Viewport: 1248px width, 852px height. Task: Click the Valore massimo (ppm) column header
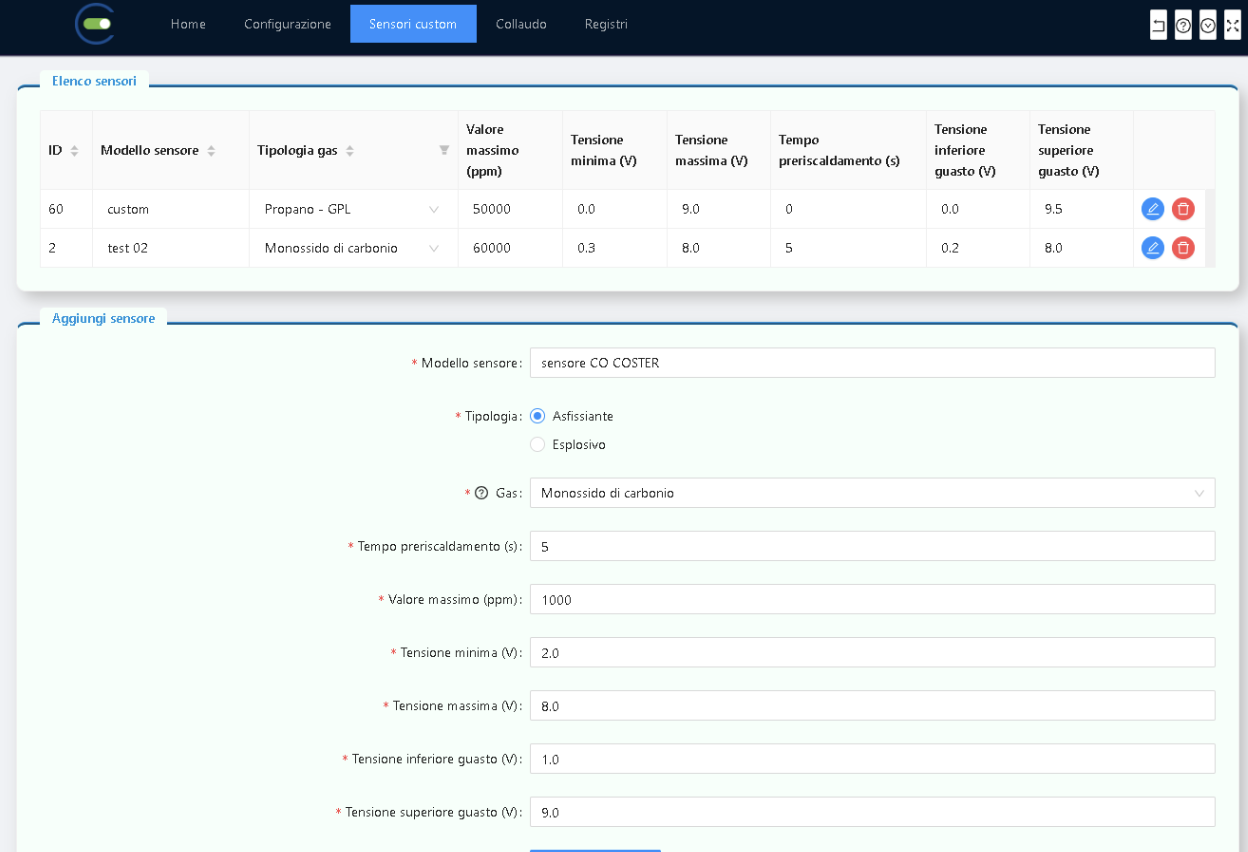[x=510, y=150]
